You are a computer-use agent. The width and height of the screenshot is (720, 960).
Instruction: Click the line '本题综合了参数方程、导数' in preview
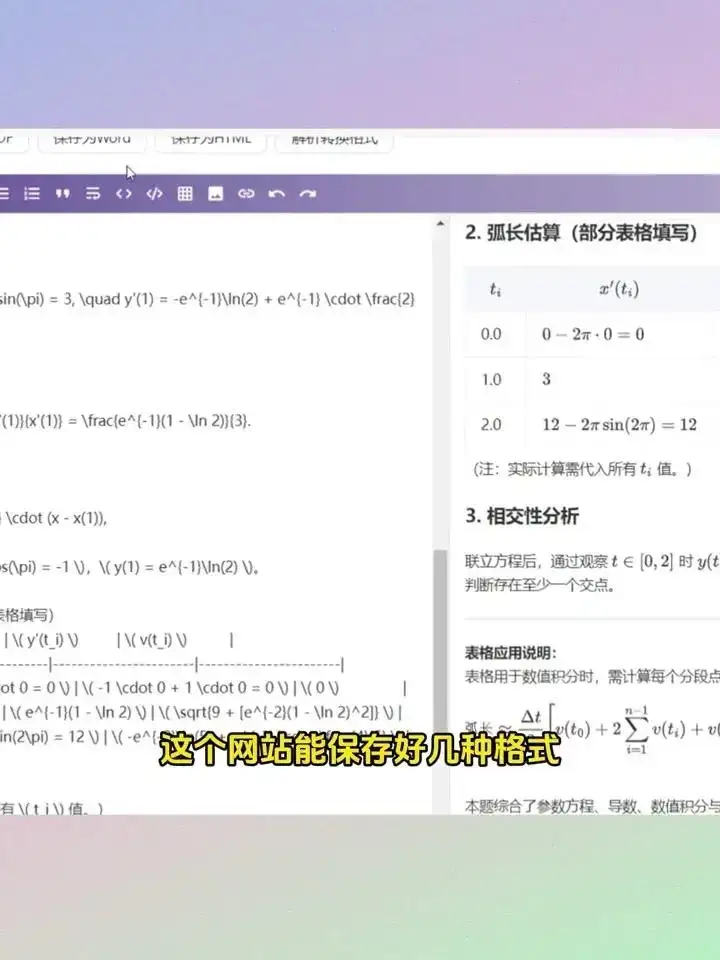pyautogui.click(x=592, y=806)
